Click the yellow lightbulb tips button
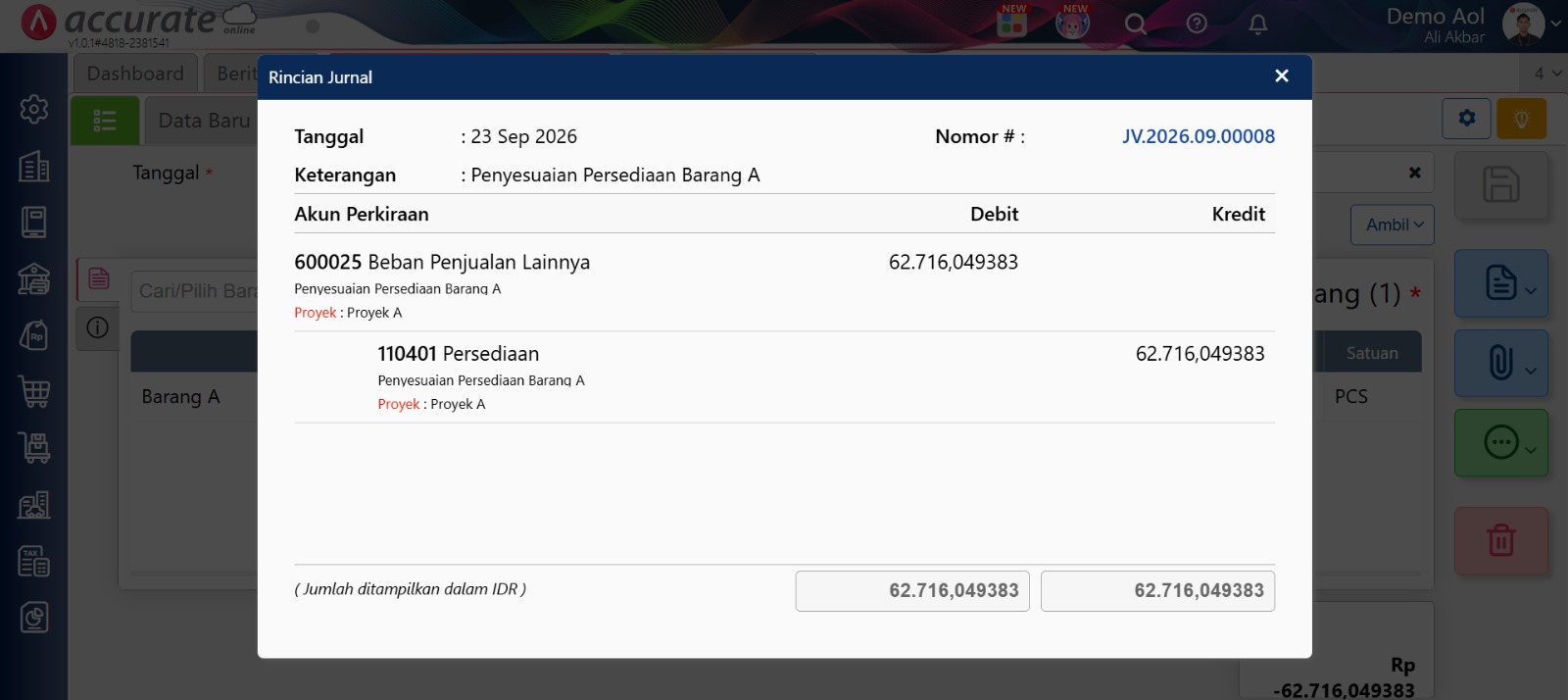This screenshot has height=700, width=1568. [1522, 119]
